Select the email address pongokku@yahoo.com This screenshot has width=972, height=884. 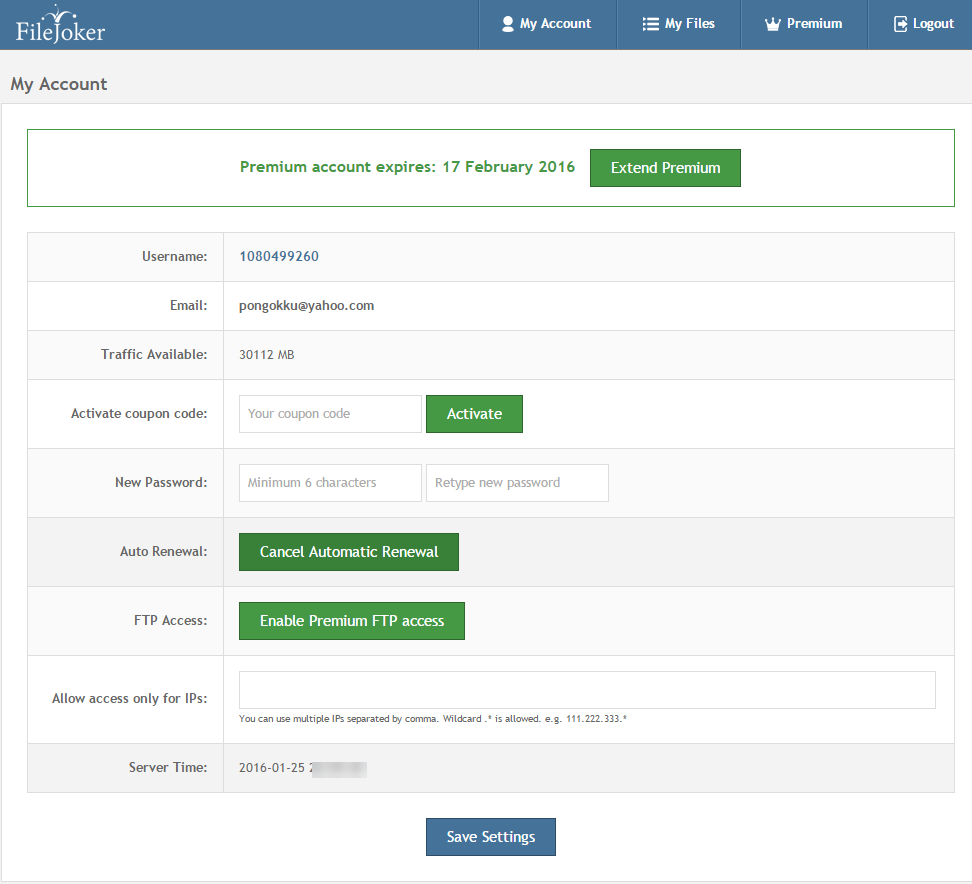click(x=306, y=305)
